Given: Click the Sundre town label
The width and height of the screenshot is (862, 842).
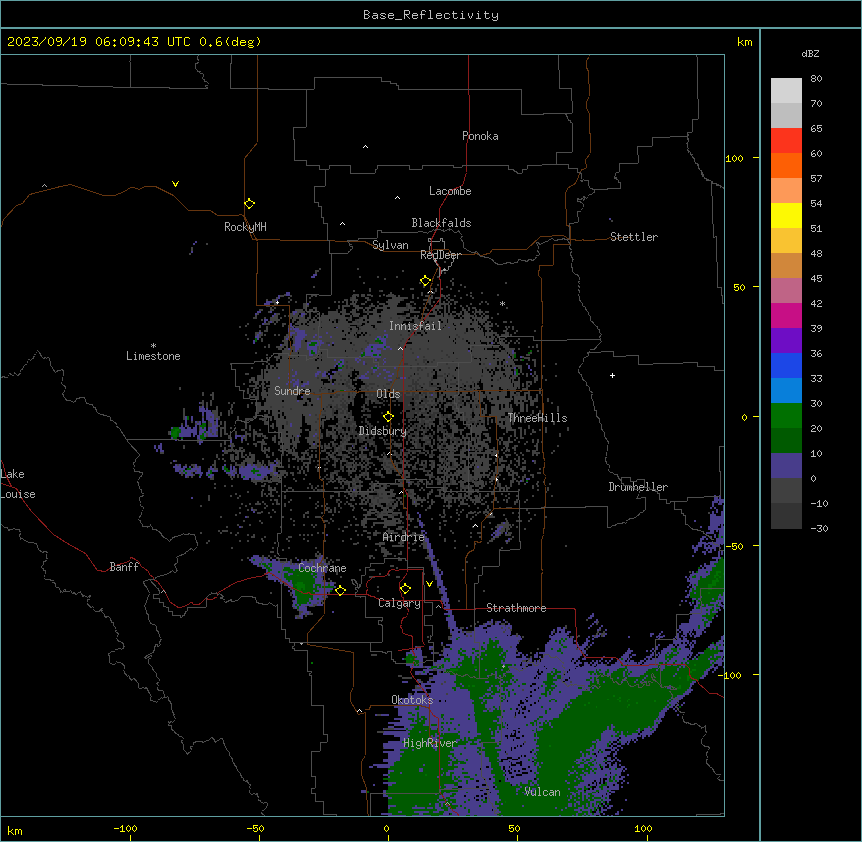Looking at the screenshot, I should pos(292,391).
